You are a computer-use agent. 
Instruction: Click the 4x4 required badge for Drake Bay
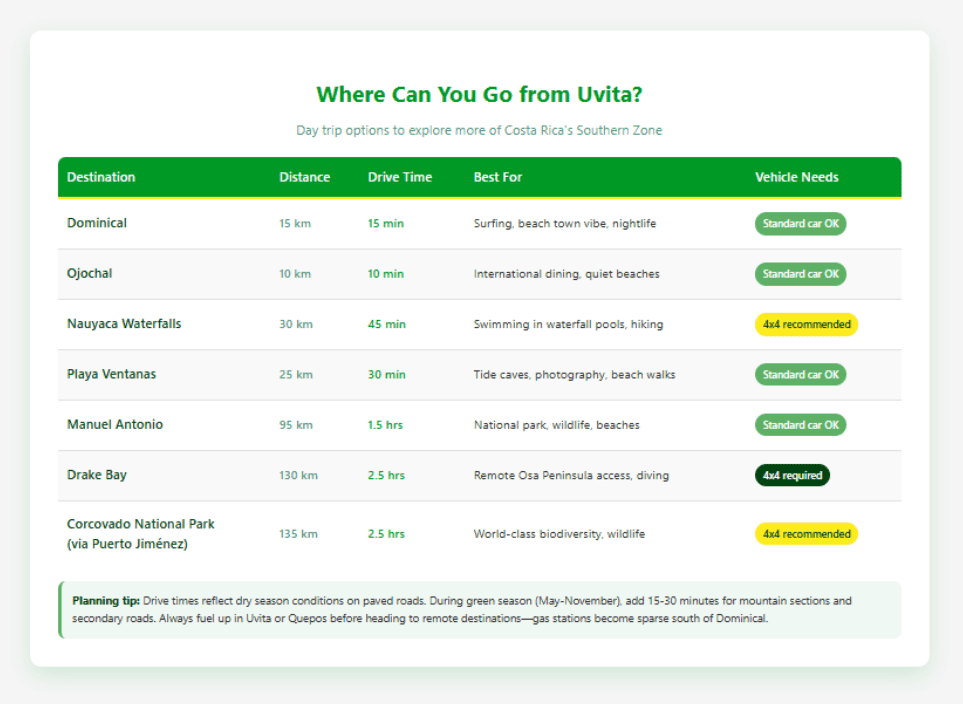pyautogui.click(x=792, y=476)
